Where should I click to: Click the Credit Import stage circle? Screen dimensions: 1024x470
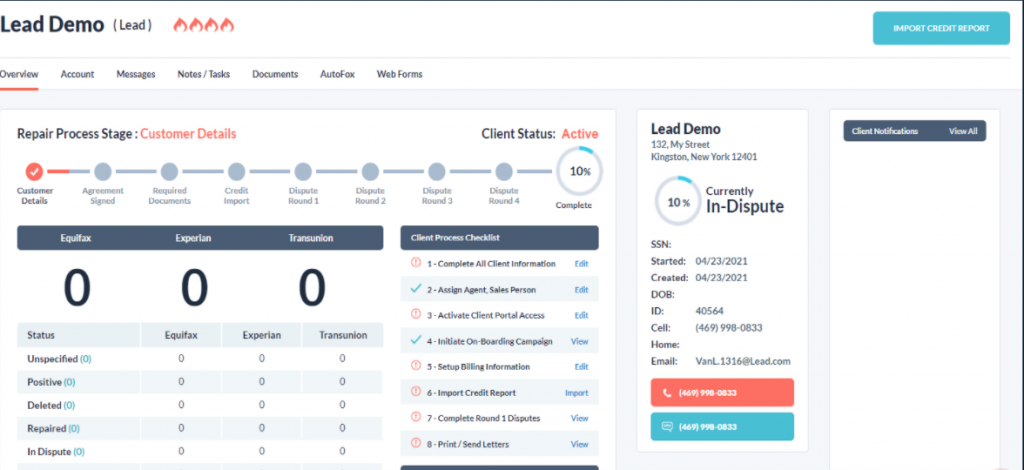(x=236, y=172)
